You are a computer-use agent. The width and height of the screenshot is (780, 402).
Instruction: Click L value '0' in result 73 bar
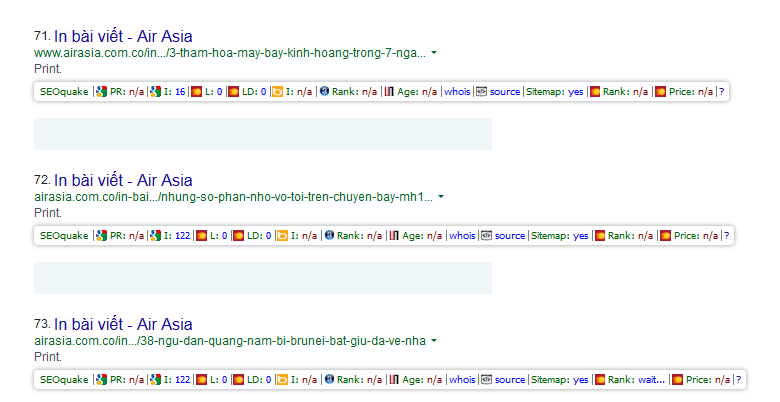[x=224, y=380]
